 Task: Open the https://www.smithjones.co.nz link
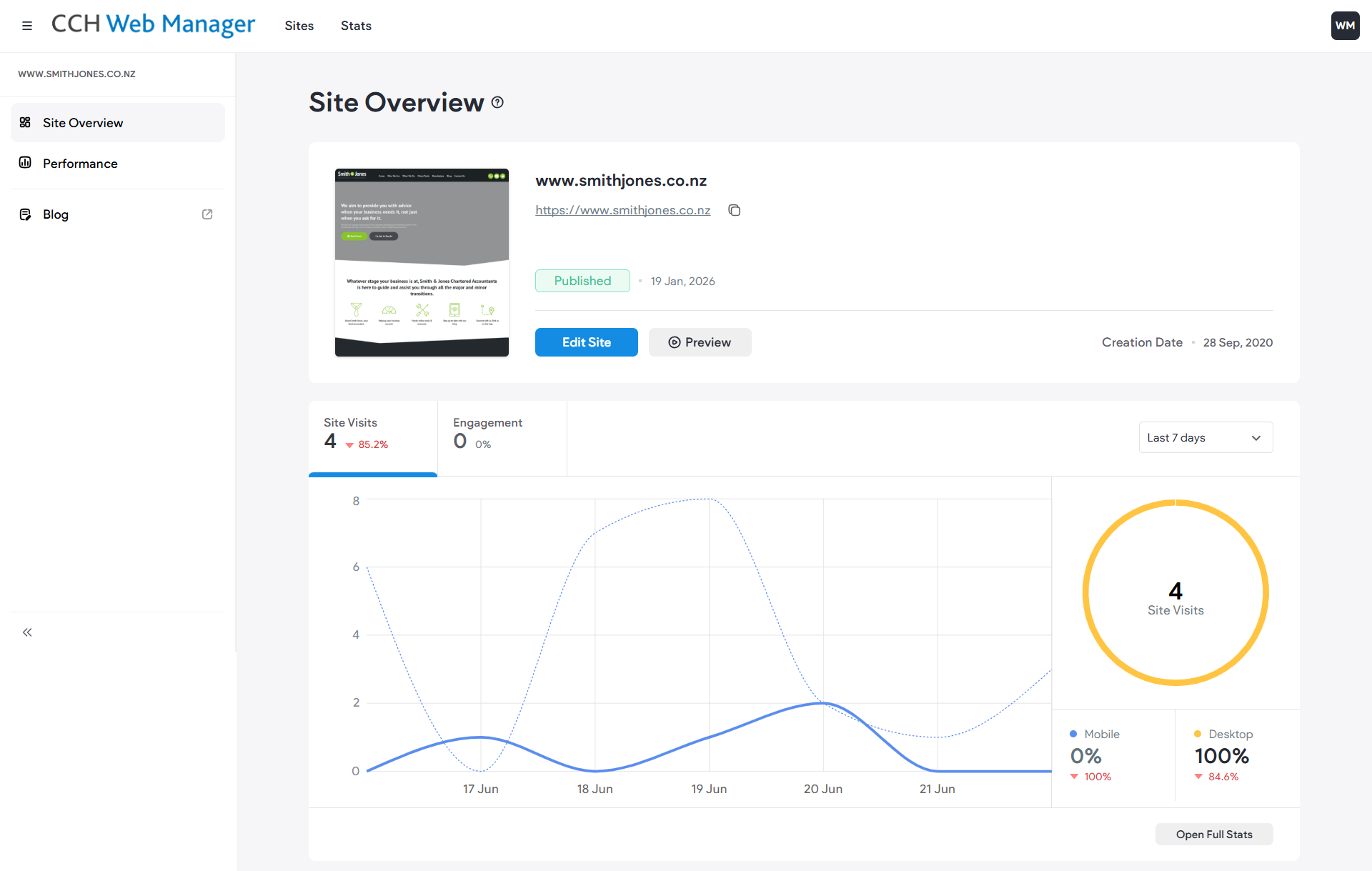click(x=622, y=210)
